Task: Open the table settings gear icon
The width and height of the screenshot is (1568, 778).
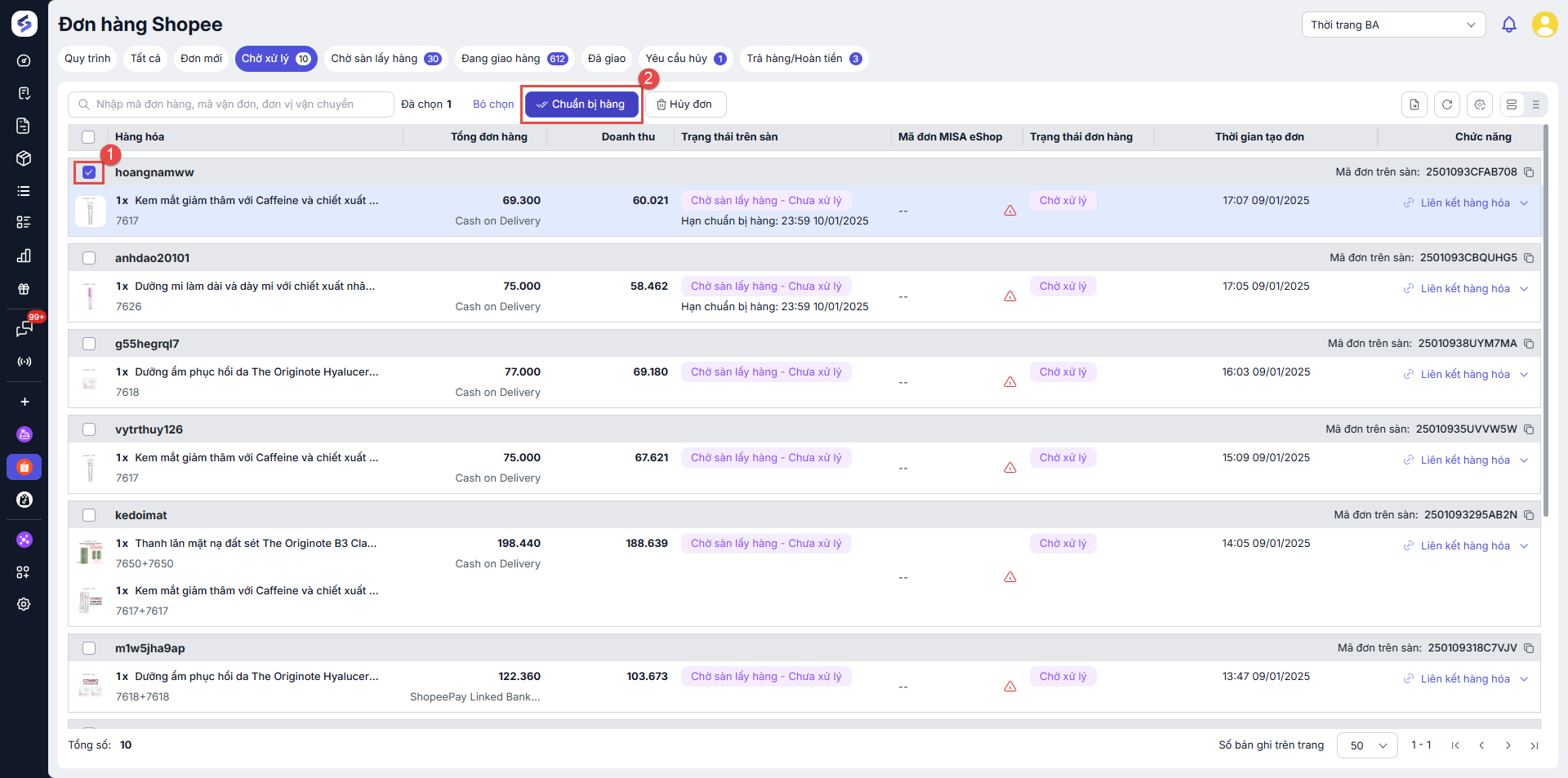Action: 1479,104
